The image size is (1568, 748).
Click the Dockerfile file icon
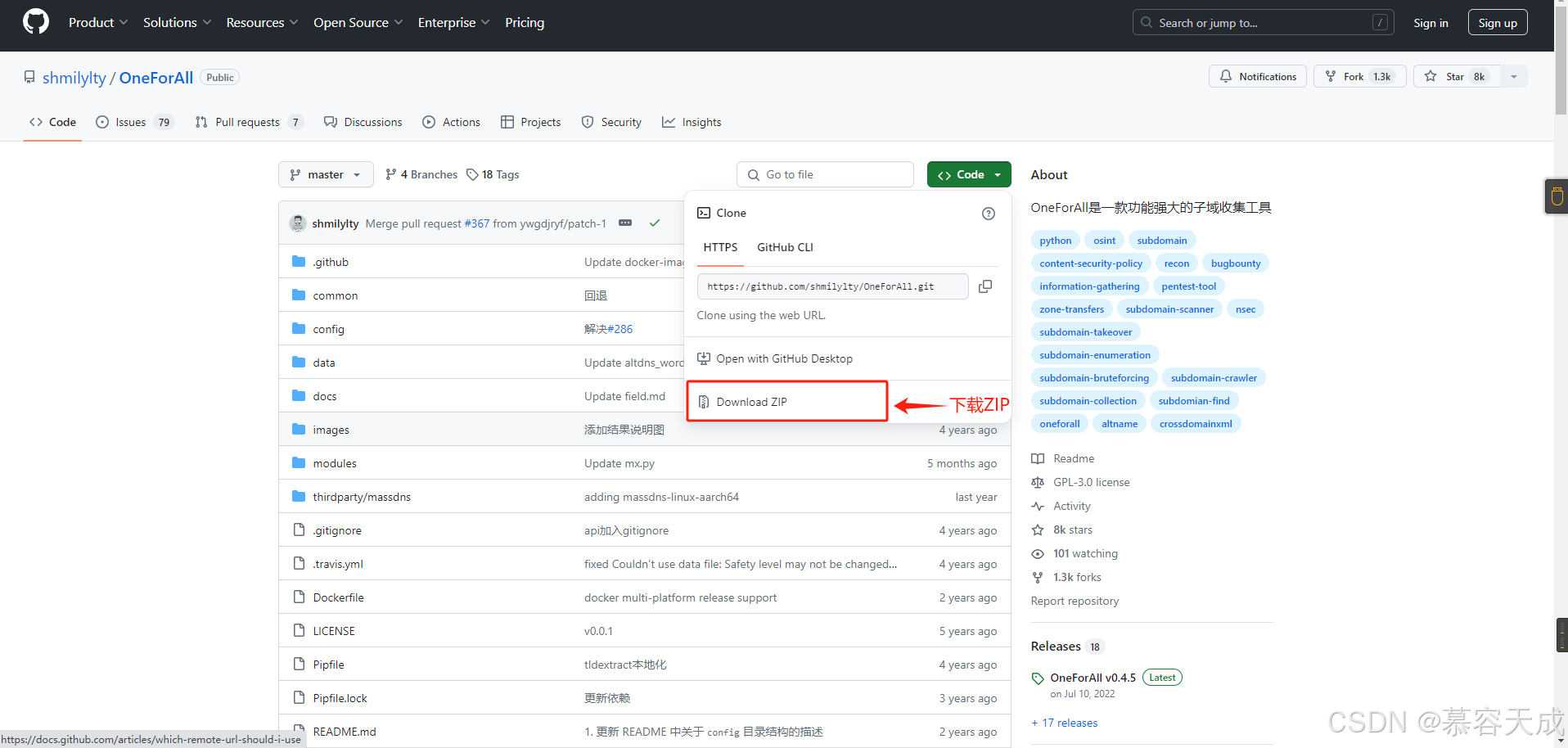click(x=299, y=597)
